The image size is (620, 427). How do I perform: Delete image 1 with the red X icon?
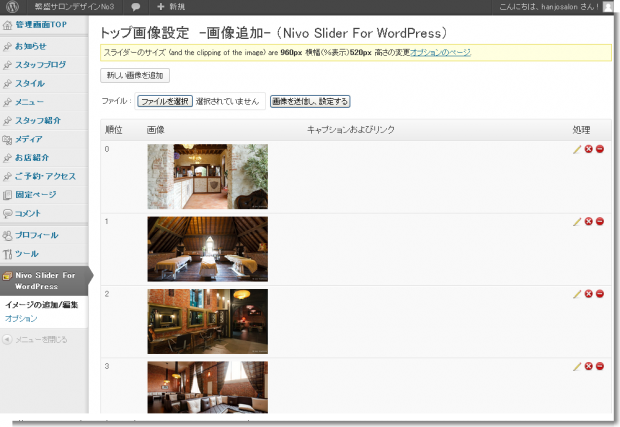pyautogui.click(x=588, y=221)
